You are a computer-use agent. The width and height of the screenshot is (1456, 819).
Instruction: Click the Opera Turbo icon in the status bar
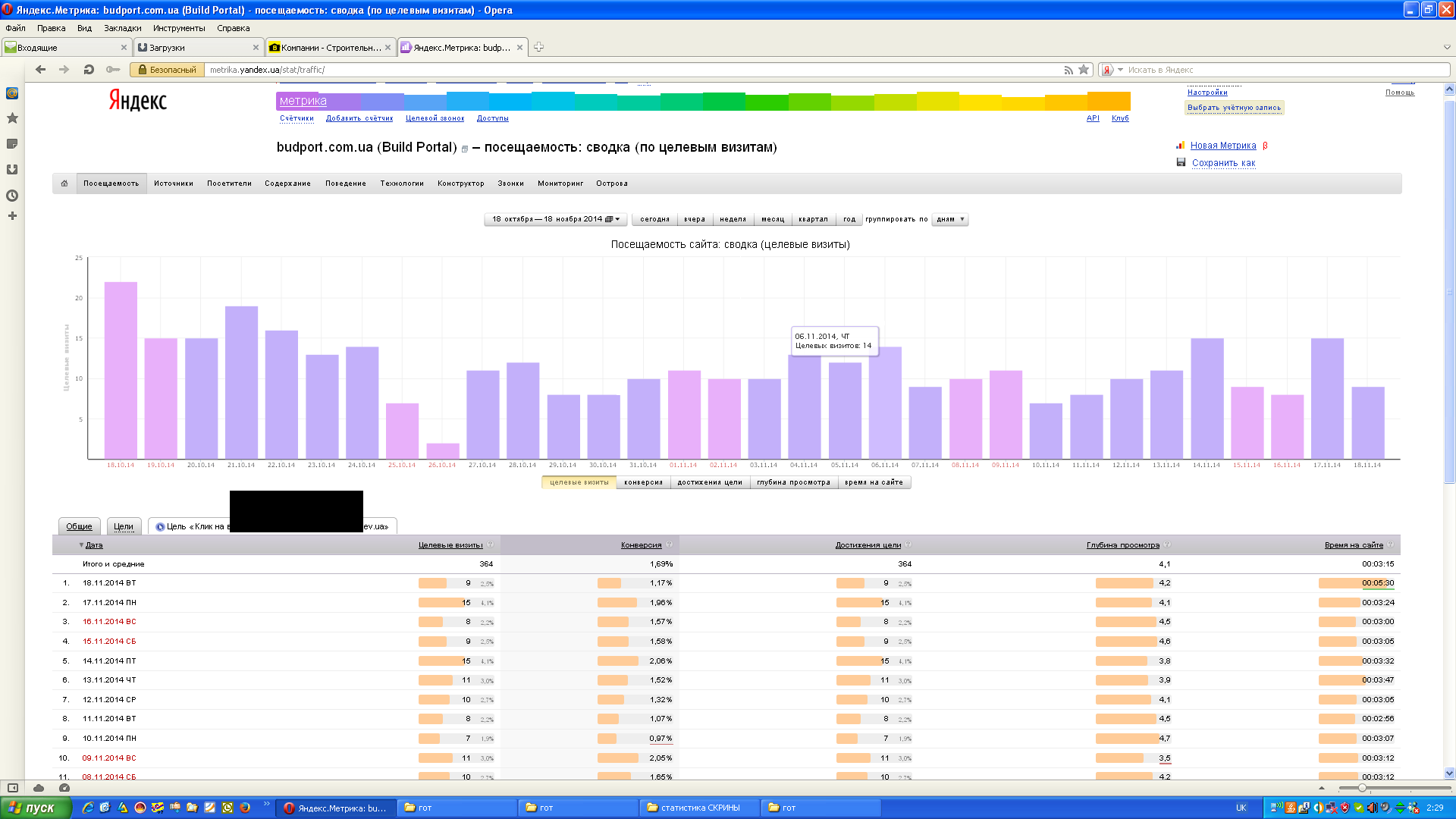[64, 788]
